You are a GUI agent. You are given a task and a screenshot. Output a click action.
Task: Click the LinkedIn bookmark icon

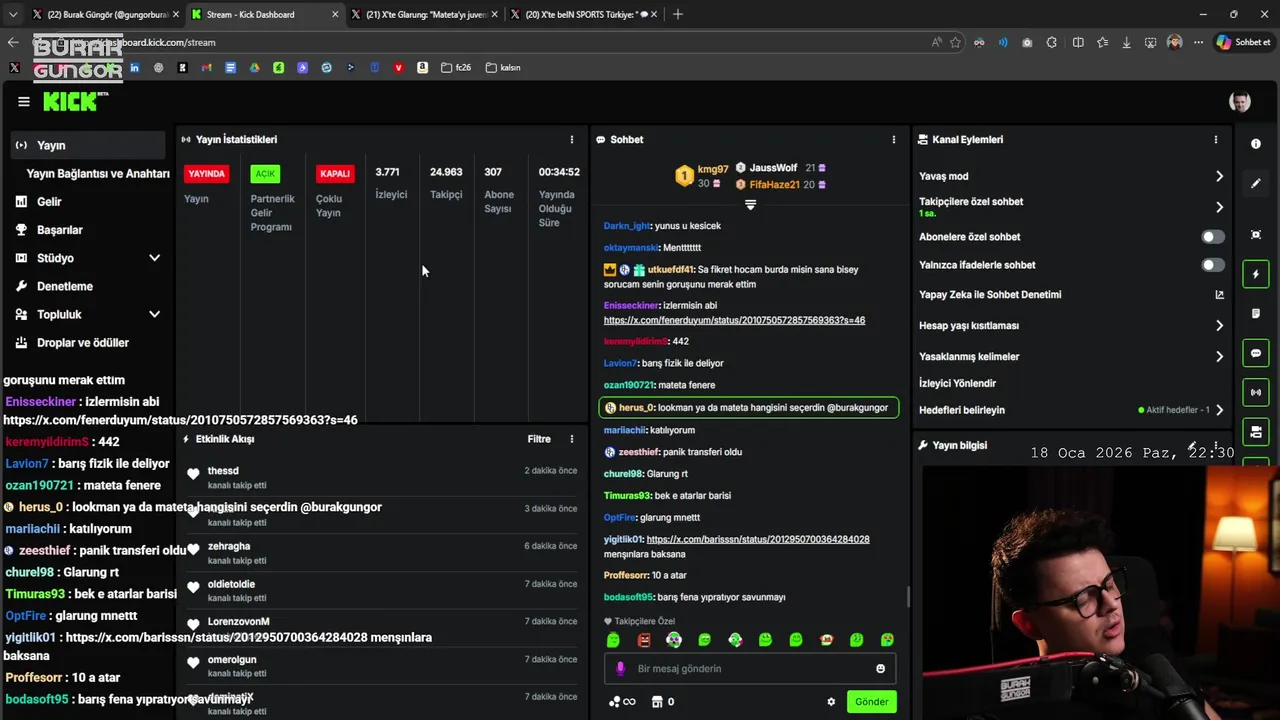134,68
